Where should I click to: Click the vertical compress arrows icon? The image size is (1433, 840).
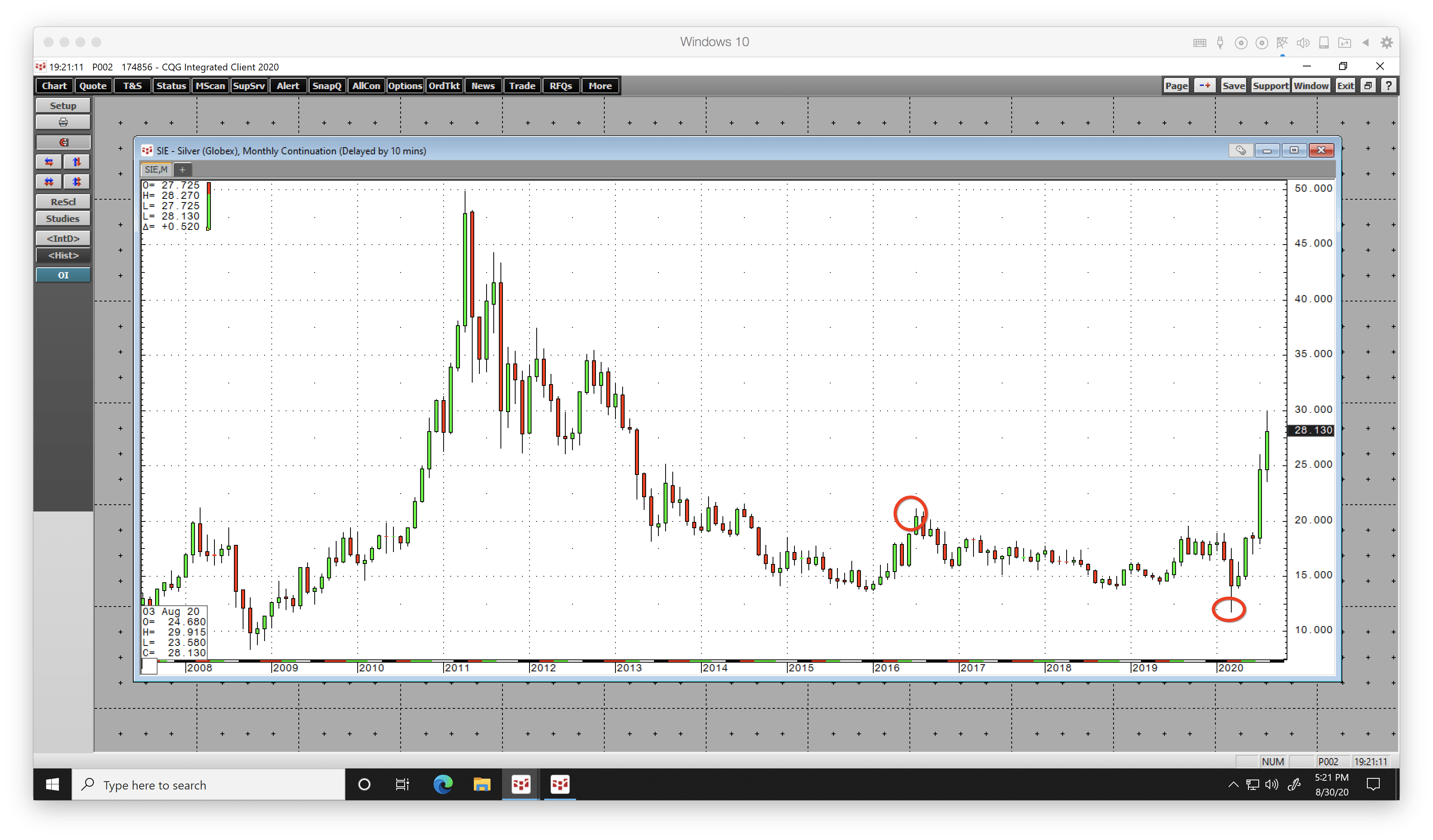pyautogui.click(x=76, y=182)
